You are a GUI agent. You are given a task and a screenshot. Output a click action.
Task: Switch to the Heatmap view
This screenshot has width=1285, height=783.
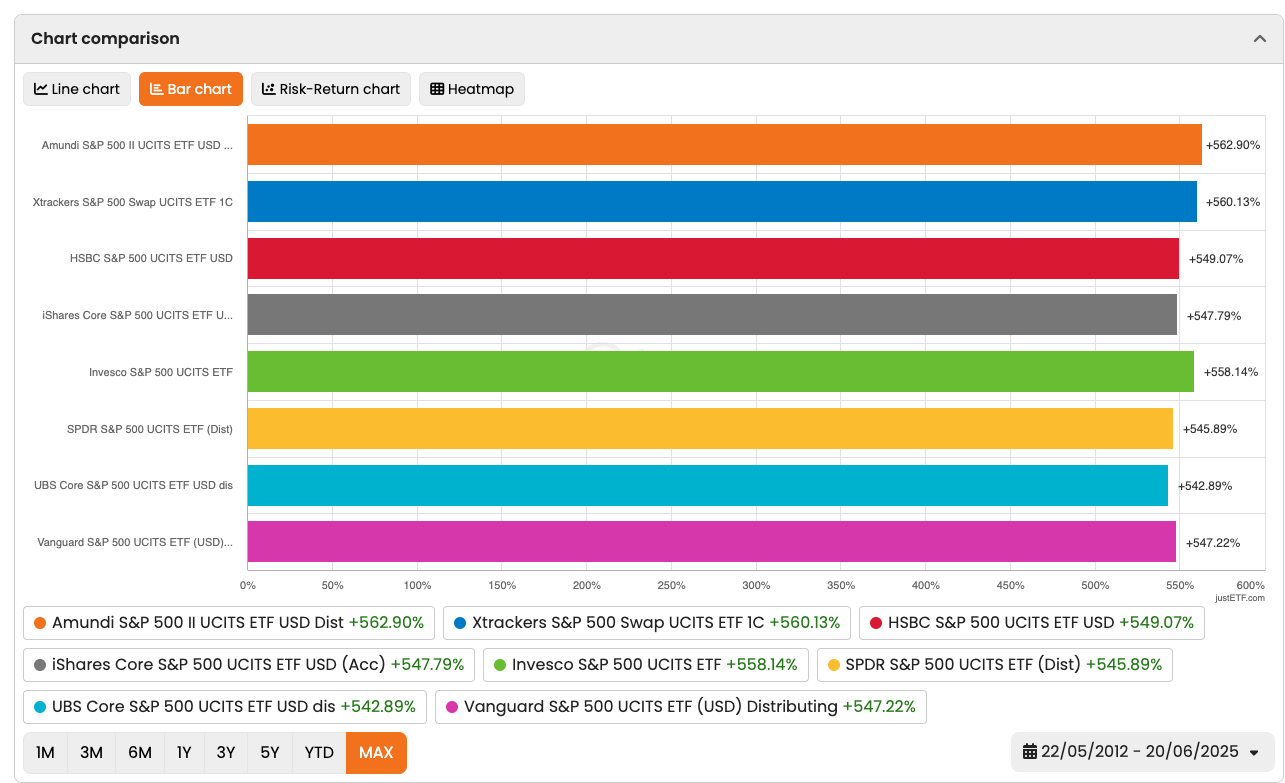[472, 89]
